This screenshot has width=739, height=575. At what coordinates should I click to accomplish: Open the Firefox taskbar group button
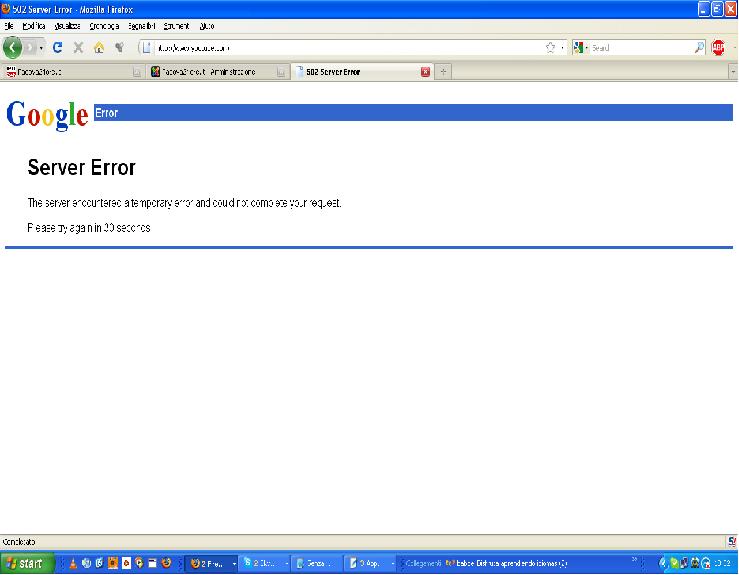(x=211, y=563)
